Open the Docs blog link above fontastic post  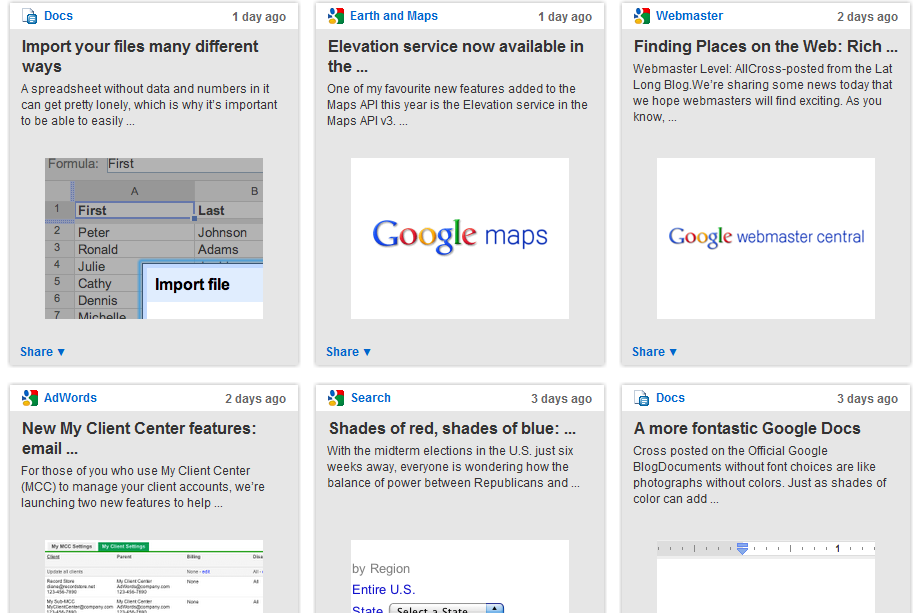point(670,398)
